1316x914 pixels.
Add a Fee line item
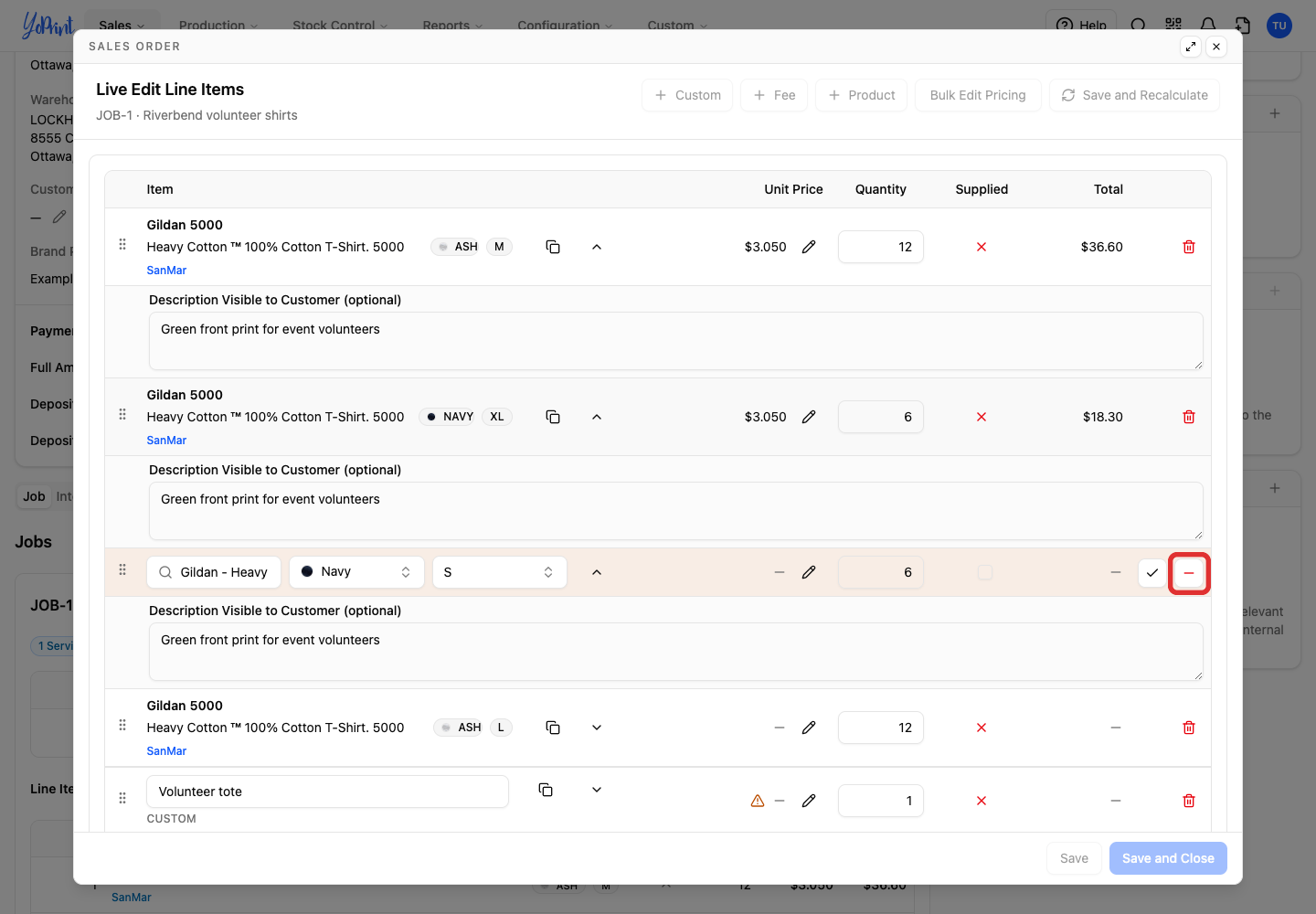pyautogui.click(x=774, y=95)
